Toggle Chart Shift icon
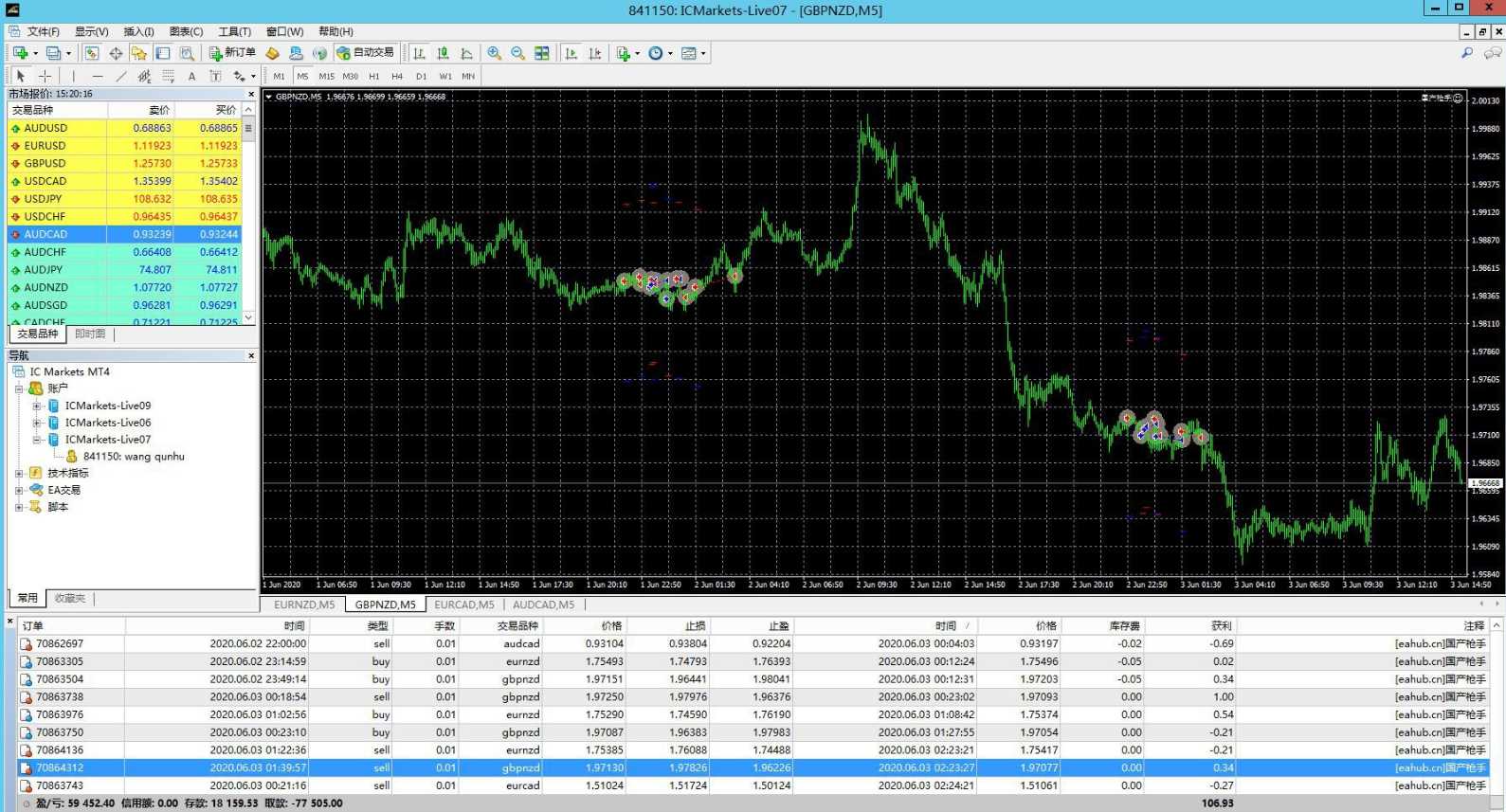Viewport: 1506px width, 812px height. point(594,53)
